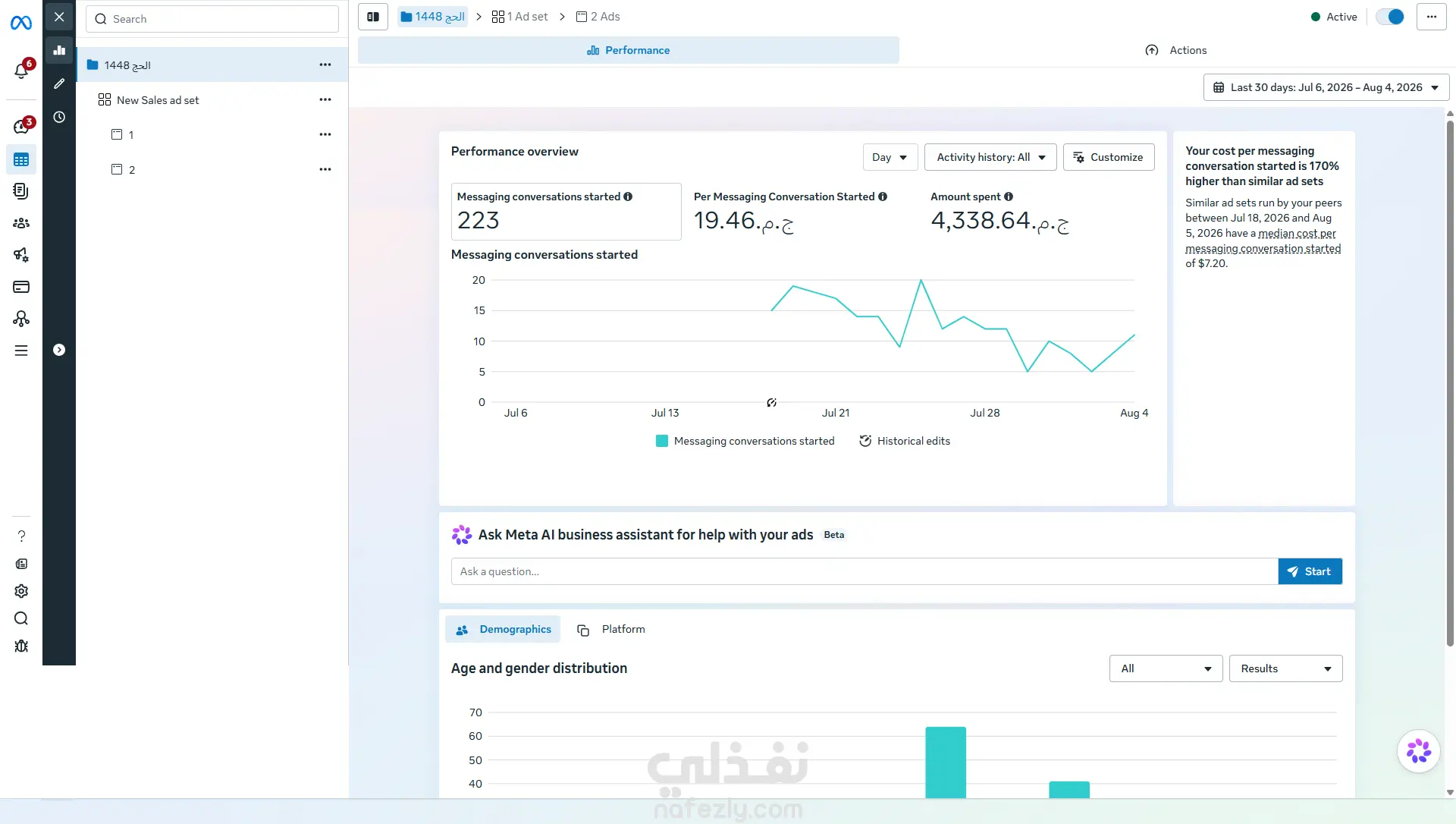Go to 1 Ad set breadcrumb

click(520, 17)
